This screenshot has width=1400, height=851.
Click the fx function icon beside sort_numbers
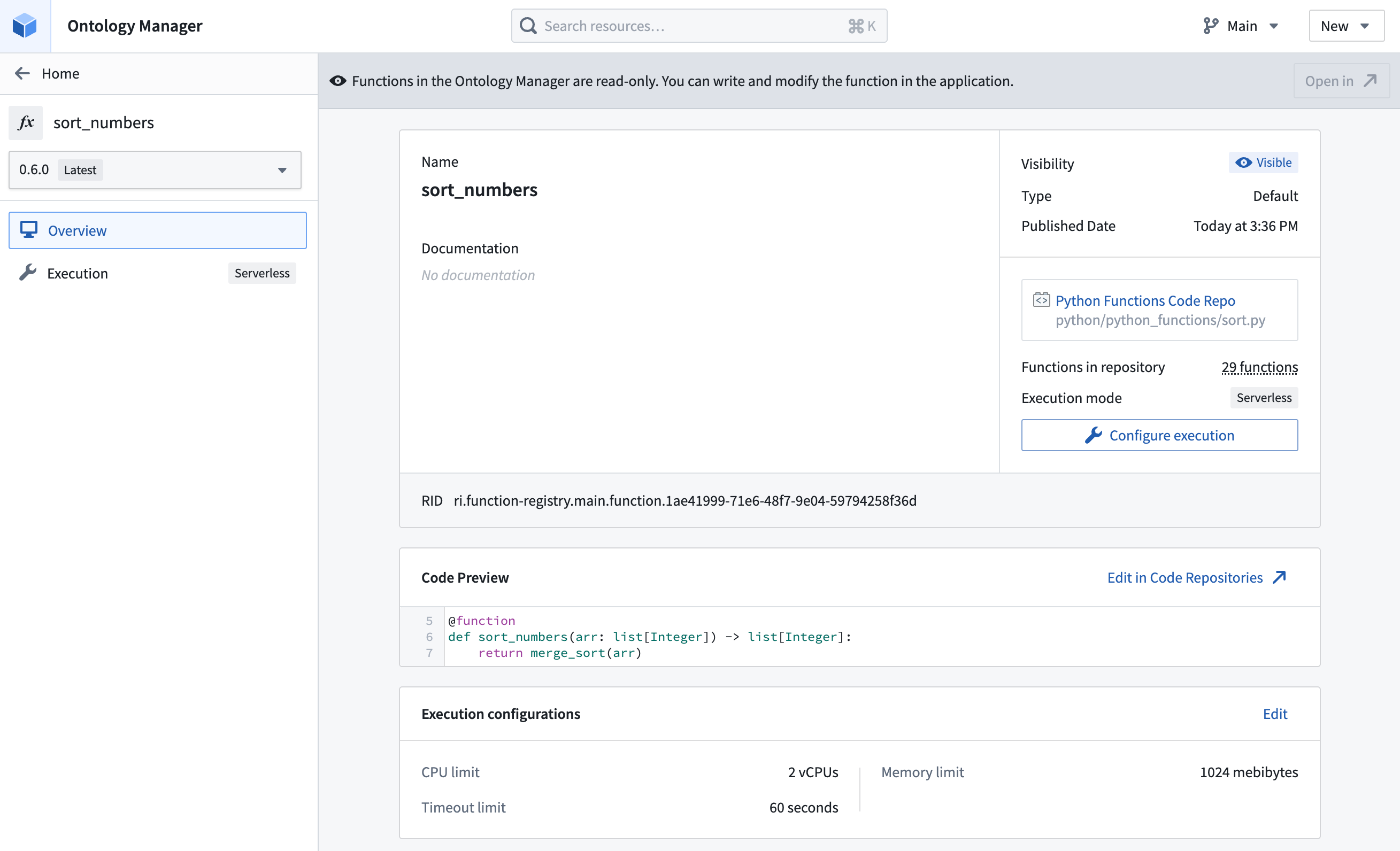(26, 123)
